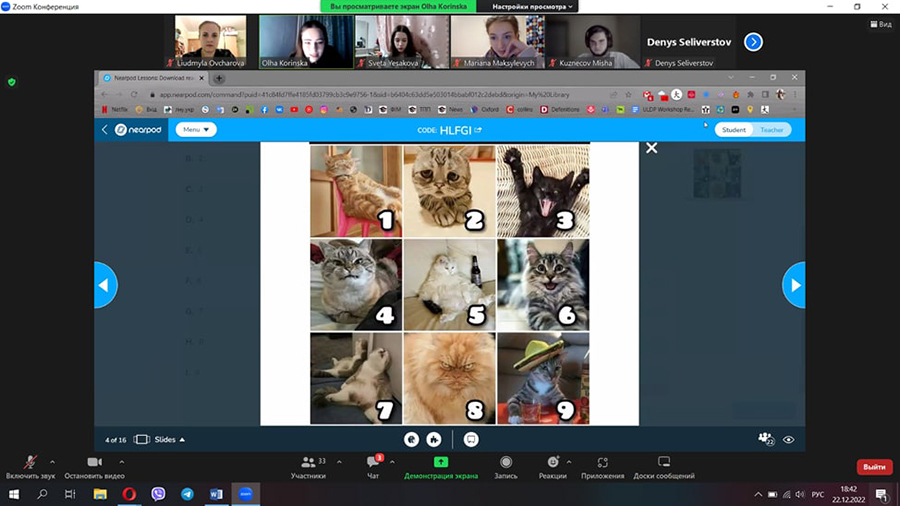Open the Oxford bookmark
Screen dimensions: 900x506
pos(484,109)
